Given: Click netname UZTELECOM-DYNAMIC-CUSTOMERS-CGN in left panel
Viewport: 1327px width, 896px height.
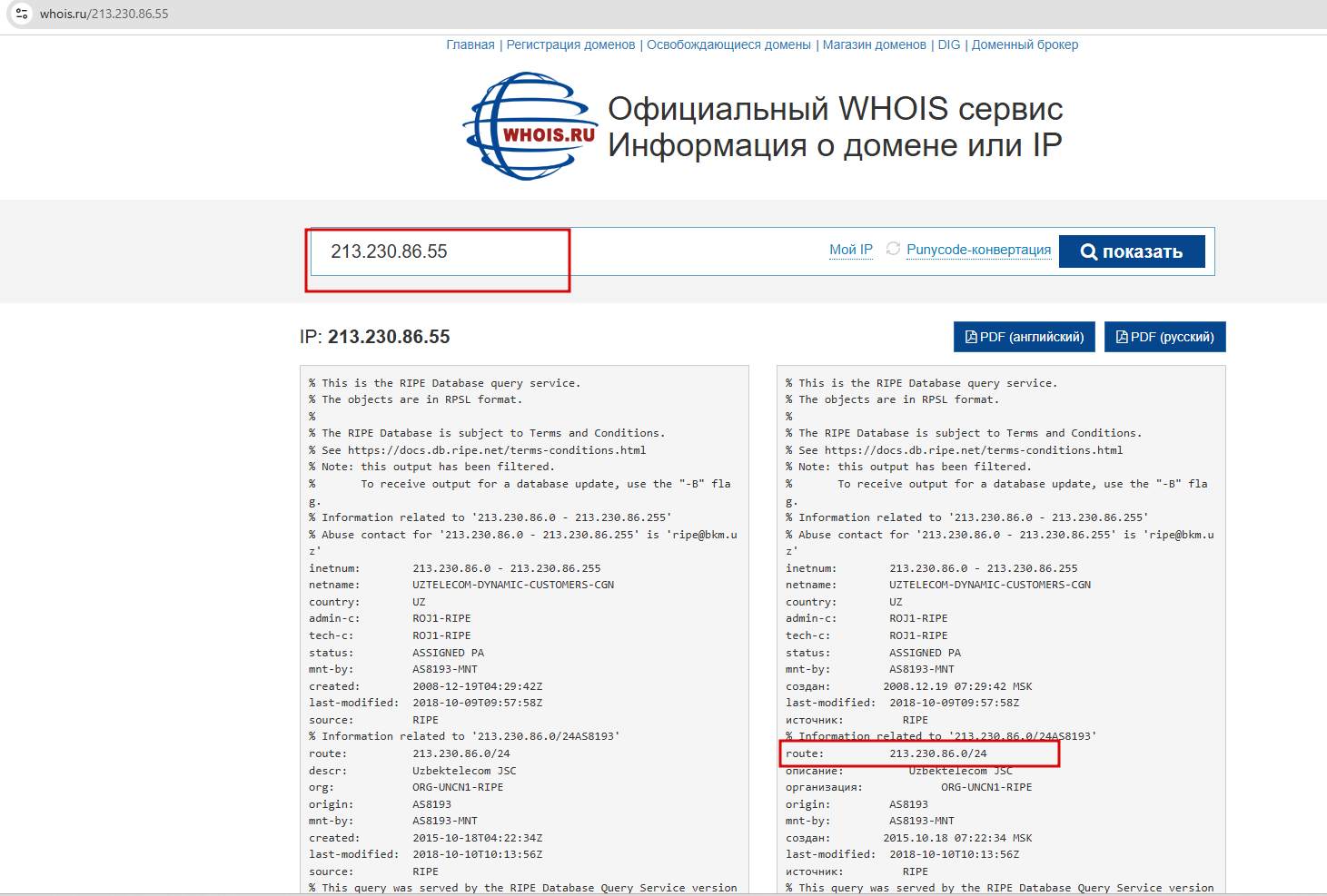Looking at the screenshot, I should 513,585.
